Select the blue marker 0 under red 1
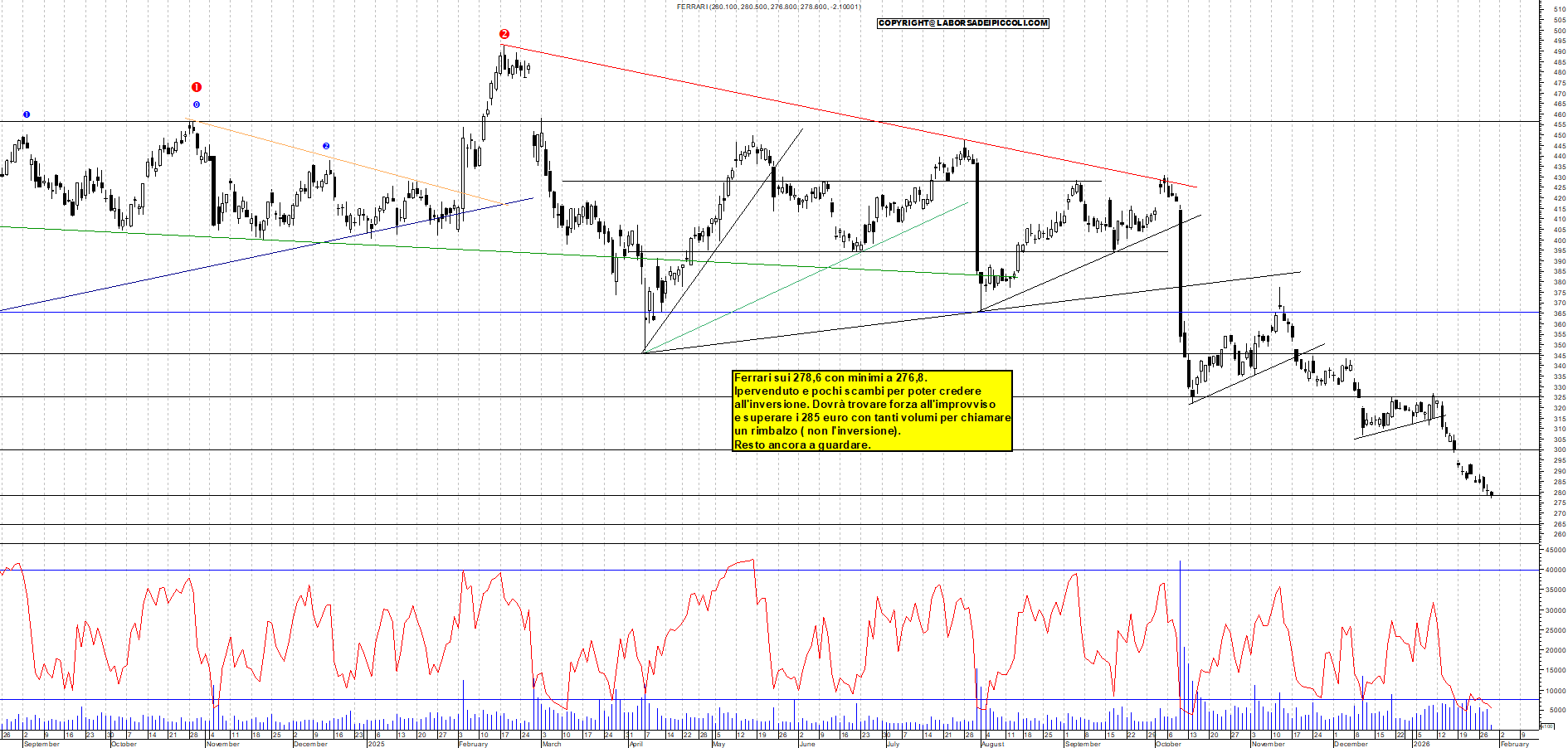1568x748 pixels. pyautogui.click(x=197, y=104)
